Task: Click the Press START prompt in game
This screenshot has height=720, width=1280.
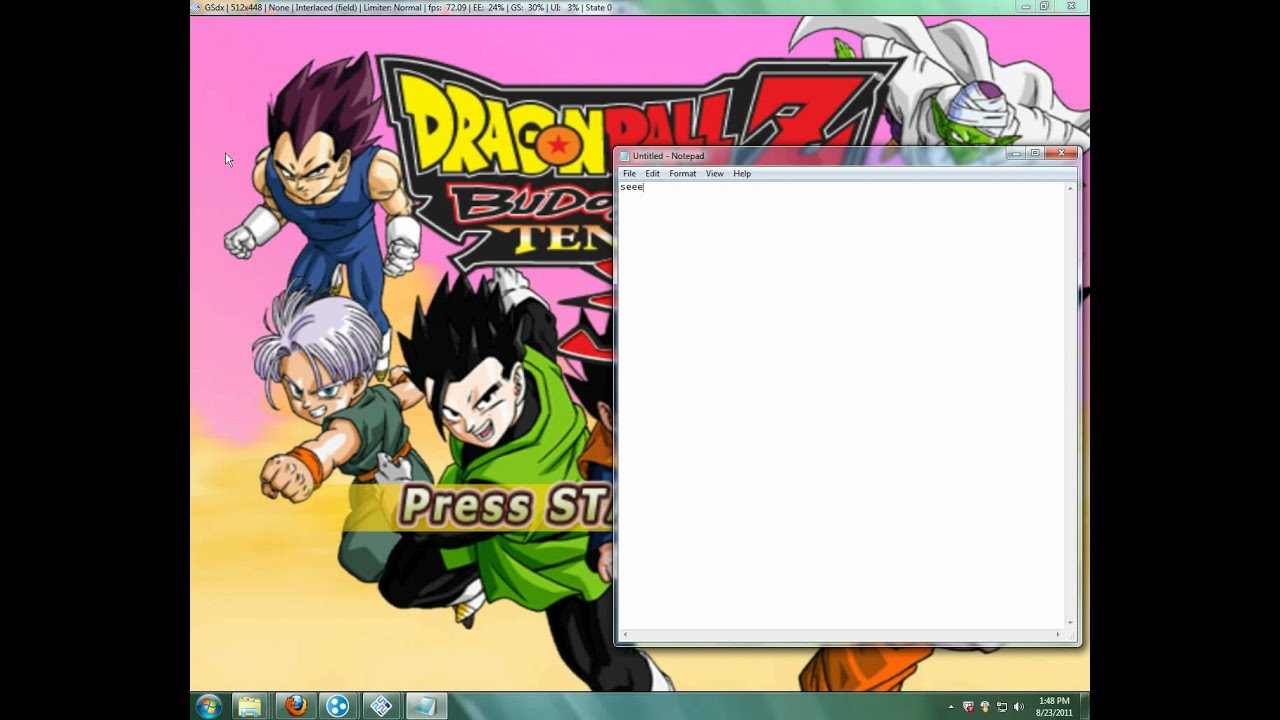Action: coord(505,507)
